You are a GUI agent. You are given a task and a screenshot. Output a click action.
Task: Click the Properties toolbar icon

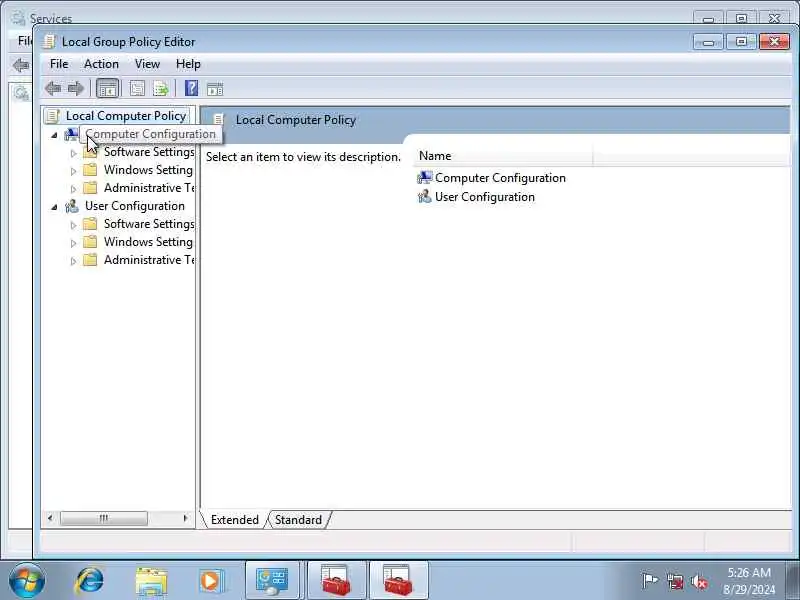pos(137,89)
